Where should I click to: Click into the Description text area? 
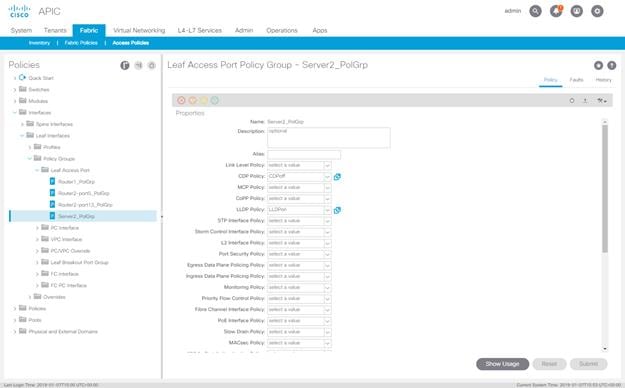[329, 138]
